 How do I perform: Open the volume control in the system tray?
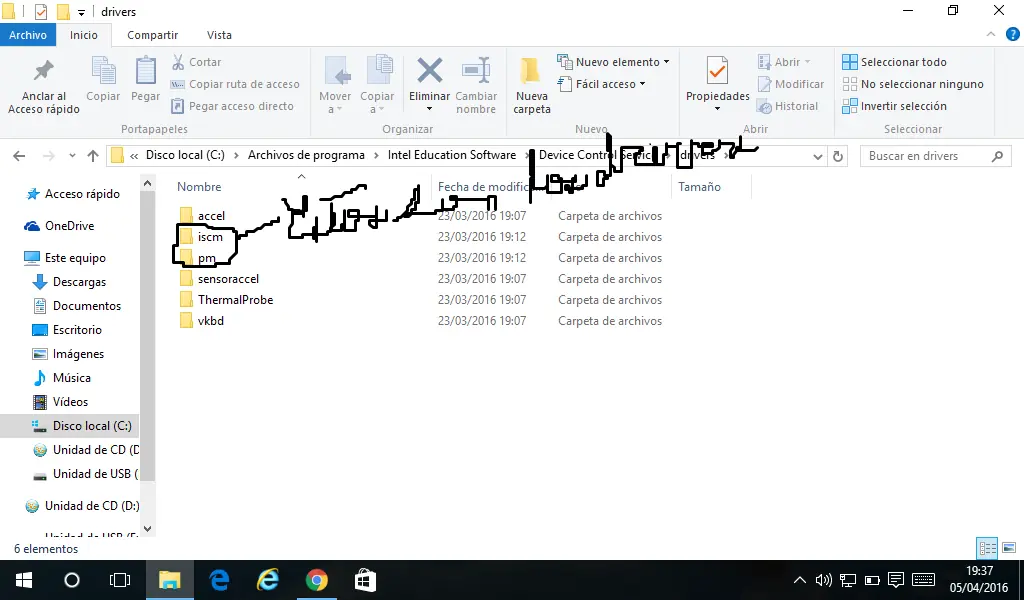pyautogui.click(x=824, y=580)
